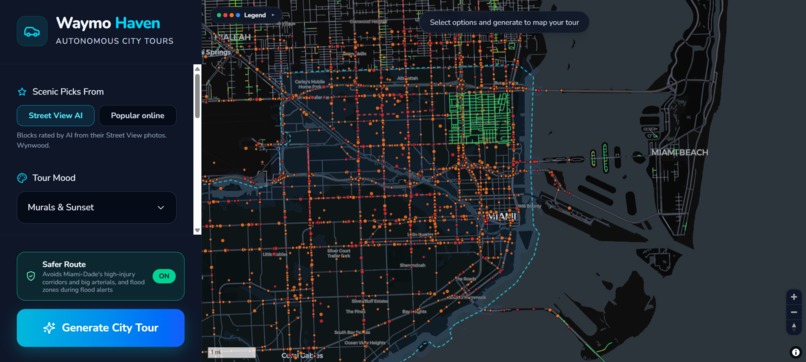The height and width of the screenshot is (362, 806).
Task: Turn off the Safer Route ON switch
Action: coord(164,276)
